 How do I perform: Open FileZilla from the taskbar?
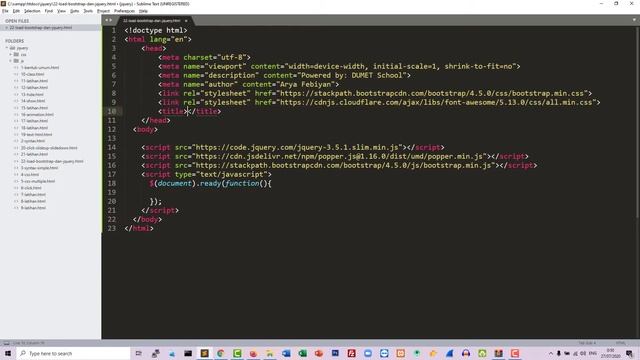[x=351, y=353]
